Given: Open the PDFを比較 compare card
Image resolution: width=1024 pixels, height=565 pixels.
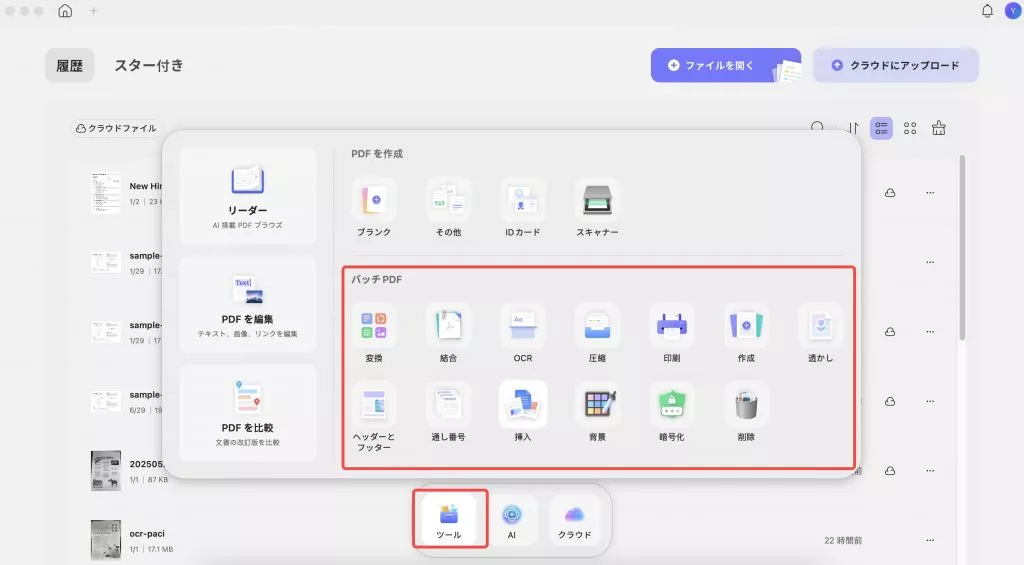Looking at the screenshot, I should 248,413.
